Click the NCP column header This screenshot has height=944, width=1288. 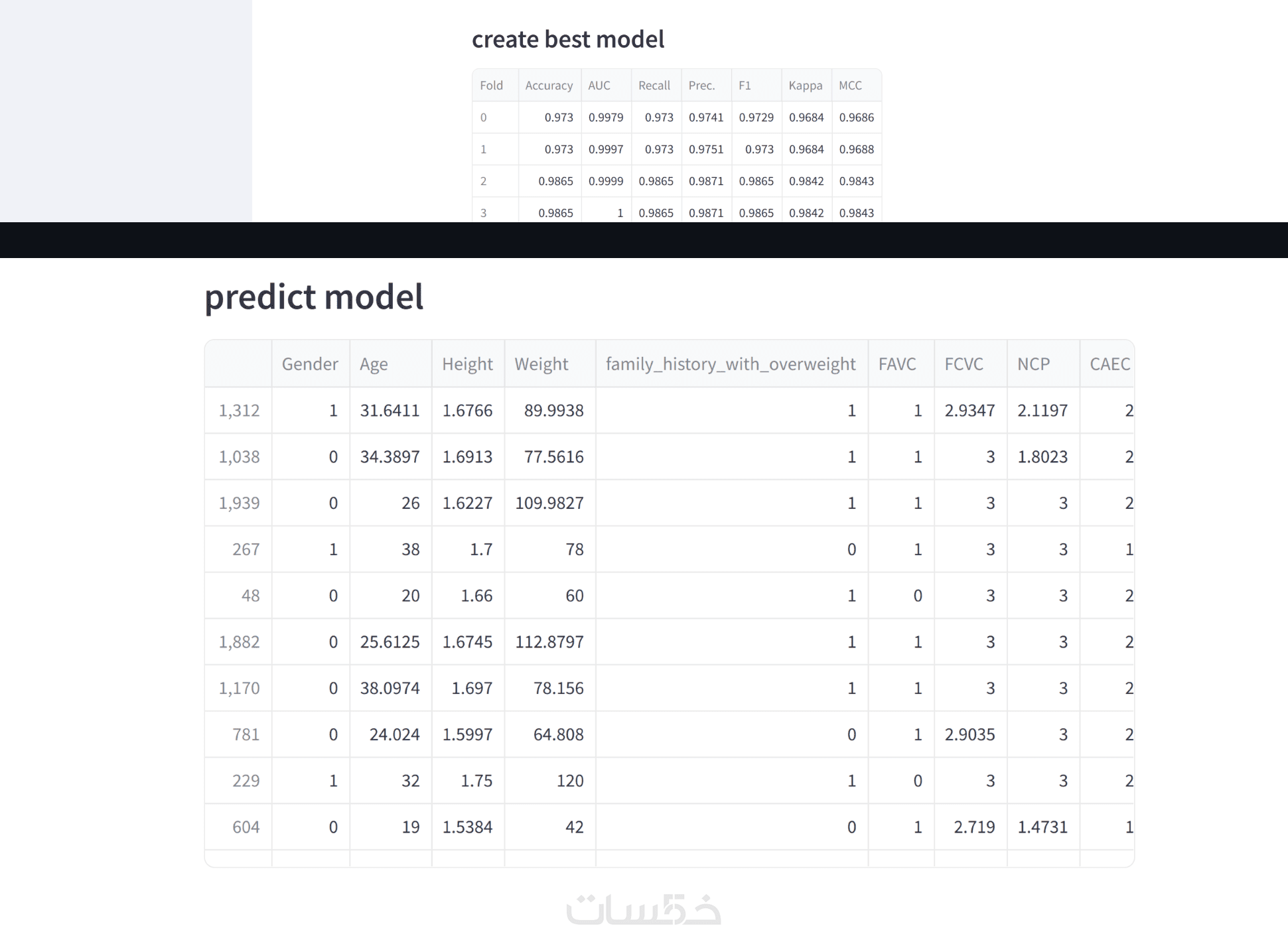(1033, 364)
